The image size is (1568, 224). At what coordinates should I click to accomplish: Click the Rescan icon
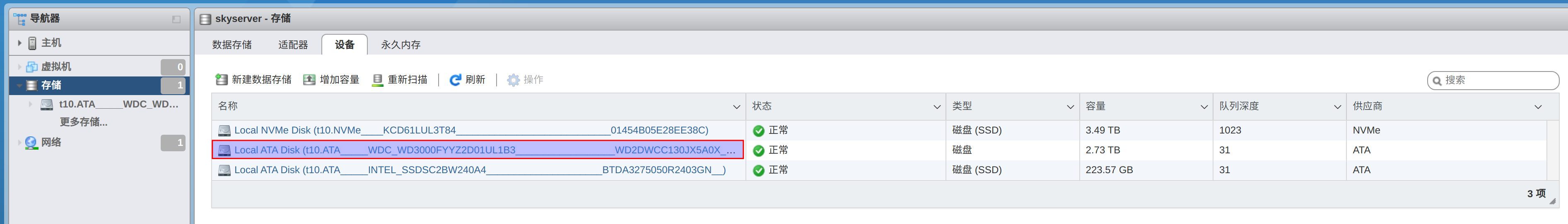tap(377, 79)
